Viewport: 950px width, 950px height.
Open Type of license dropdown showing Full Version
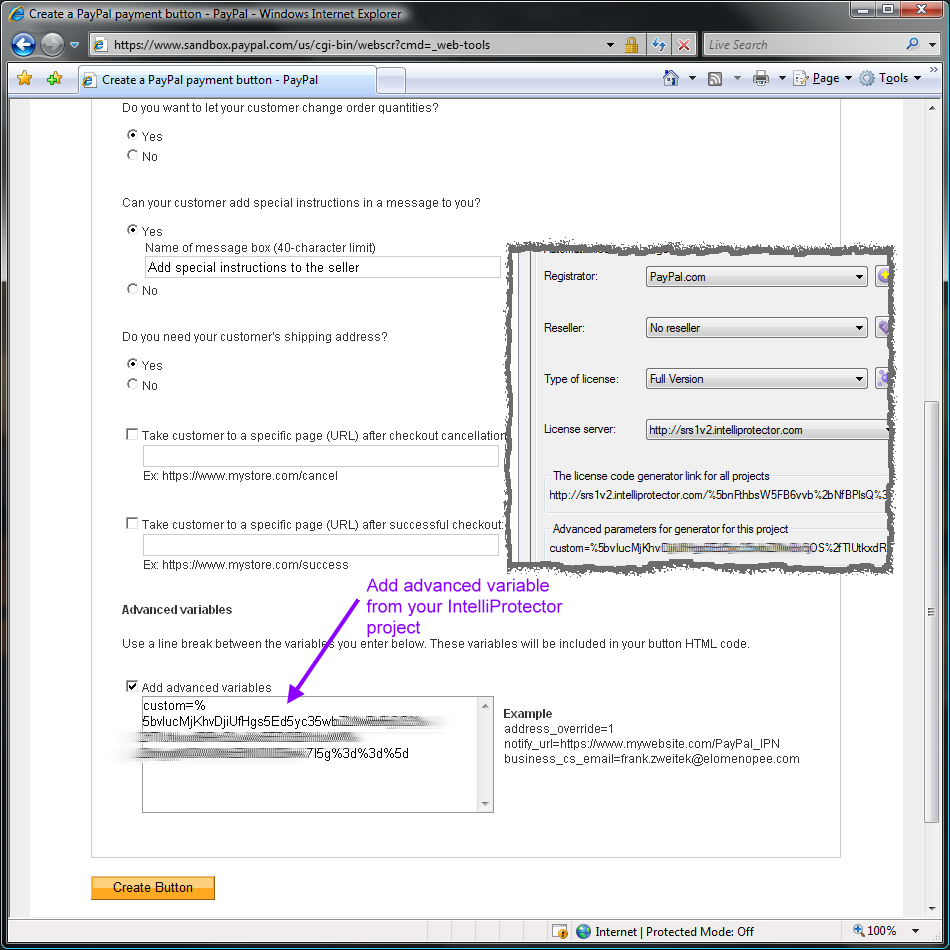tap(756, 379)
